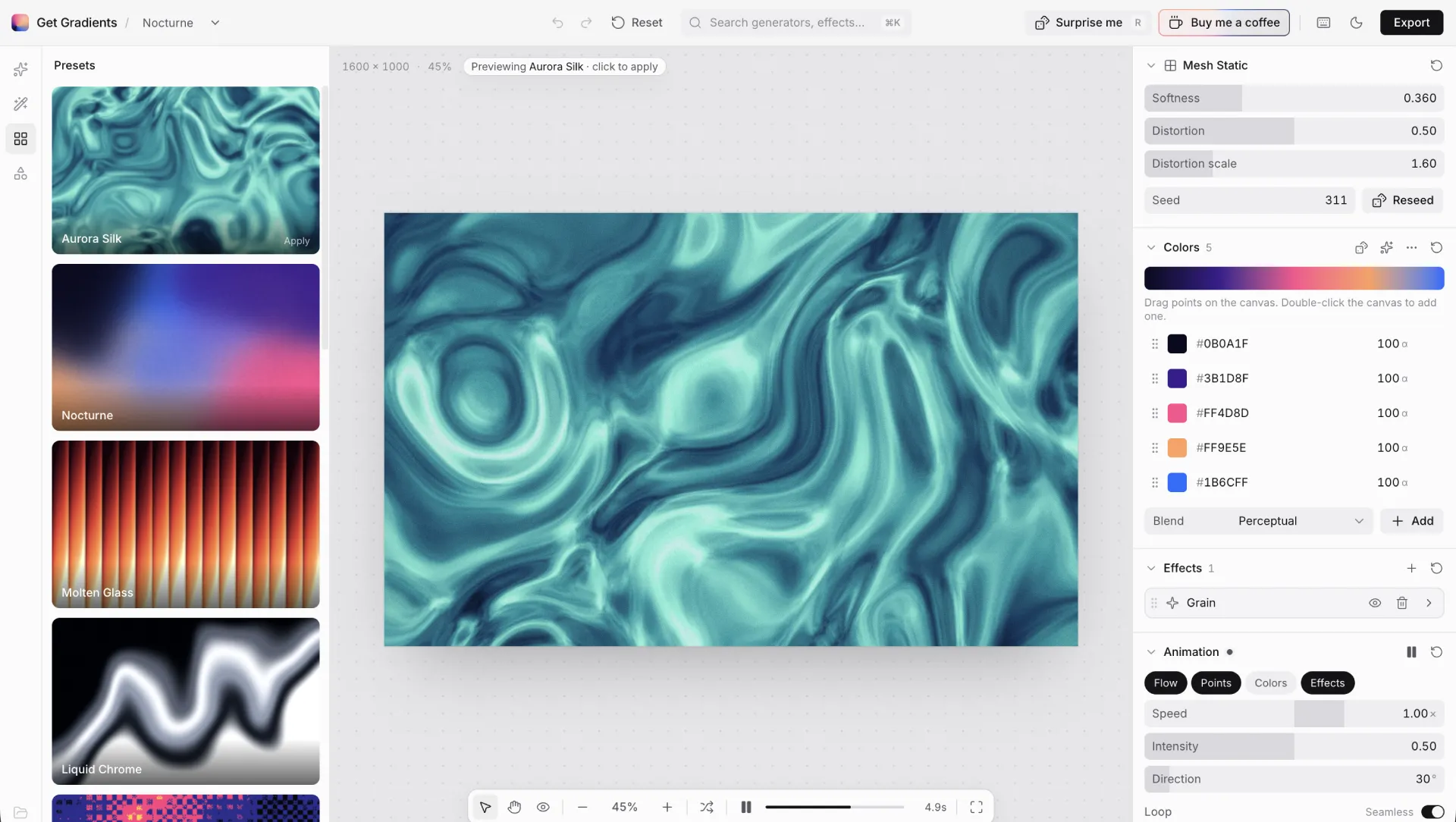Screen dimensions: 1456x822
Task: Click the Reset button
Action: coord(637,23)
